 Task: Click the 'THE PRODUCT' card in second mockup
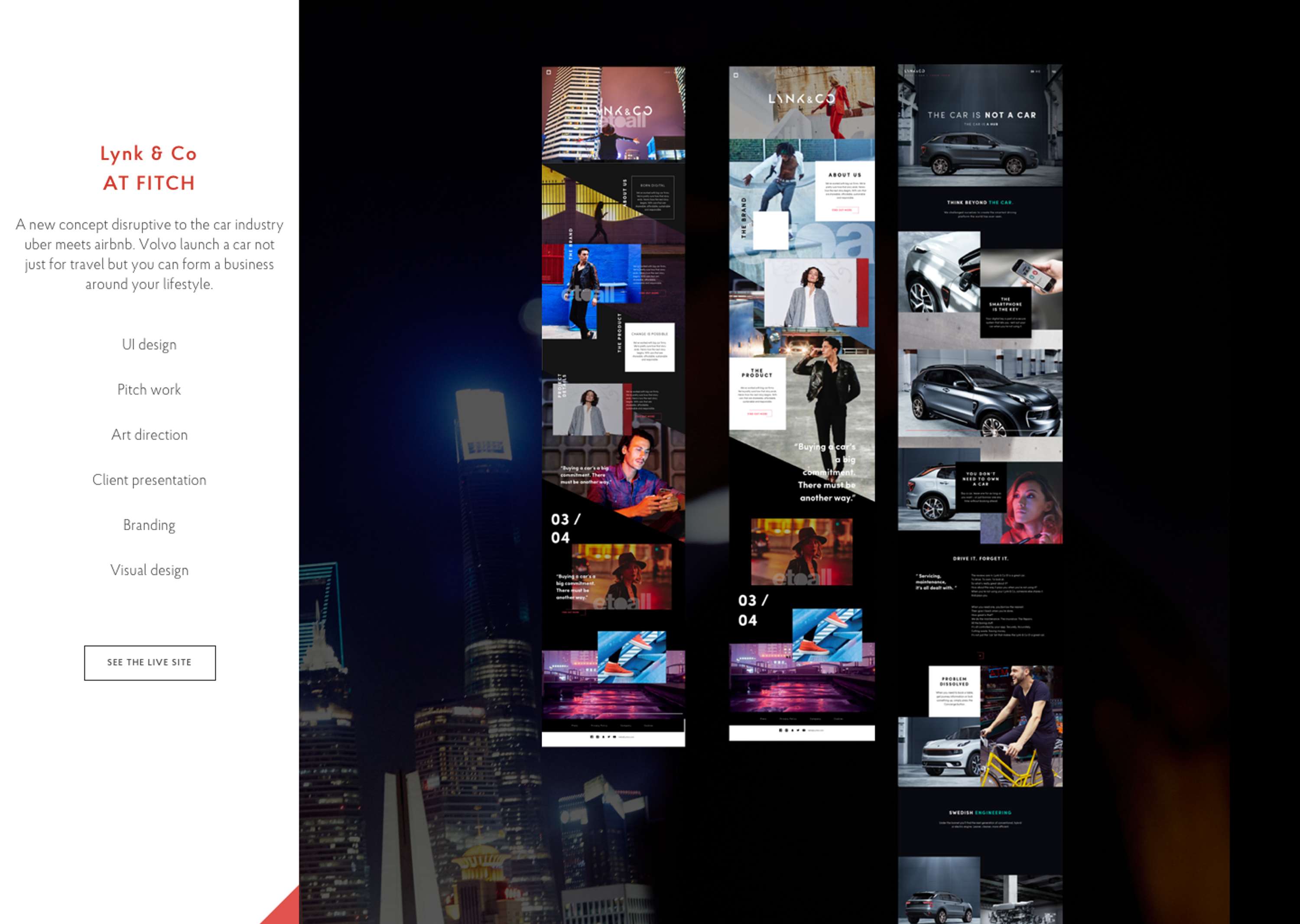point(757,393)
